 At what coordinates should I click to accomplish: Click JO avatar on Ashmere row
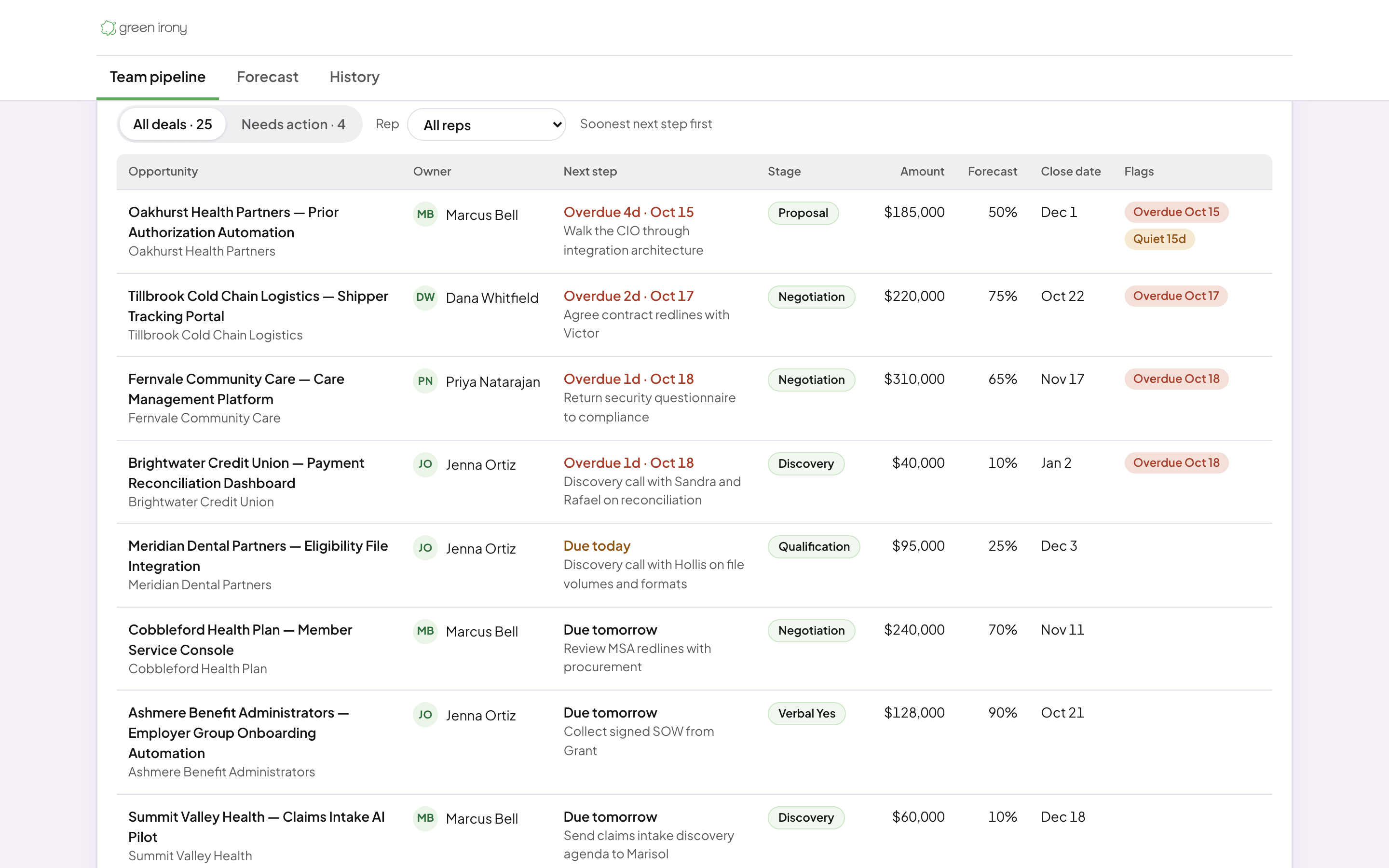425,715
